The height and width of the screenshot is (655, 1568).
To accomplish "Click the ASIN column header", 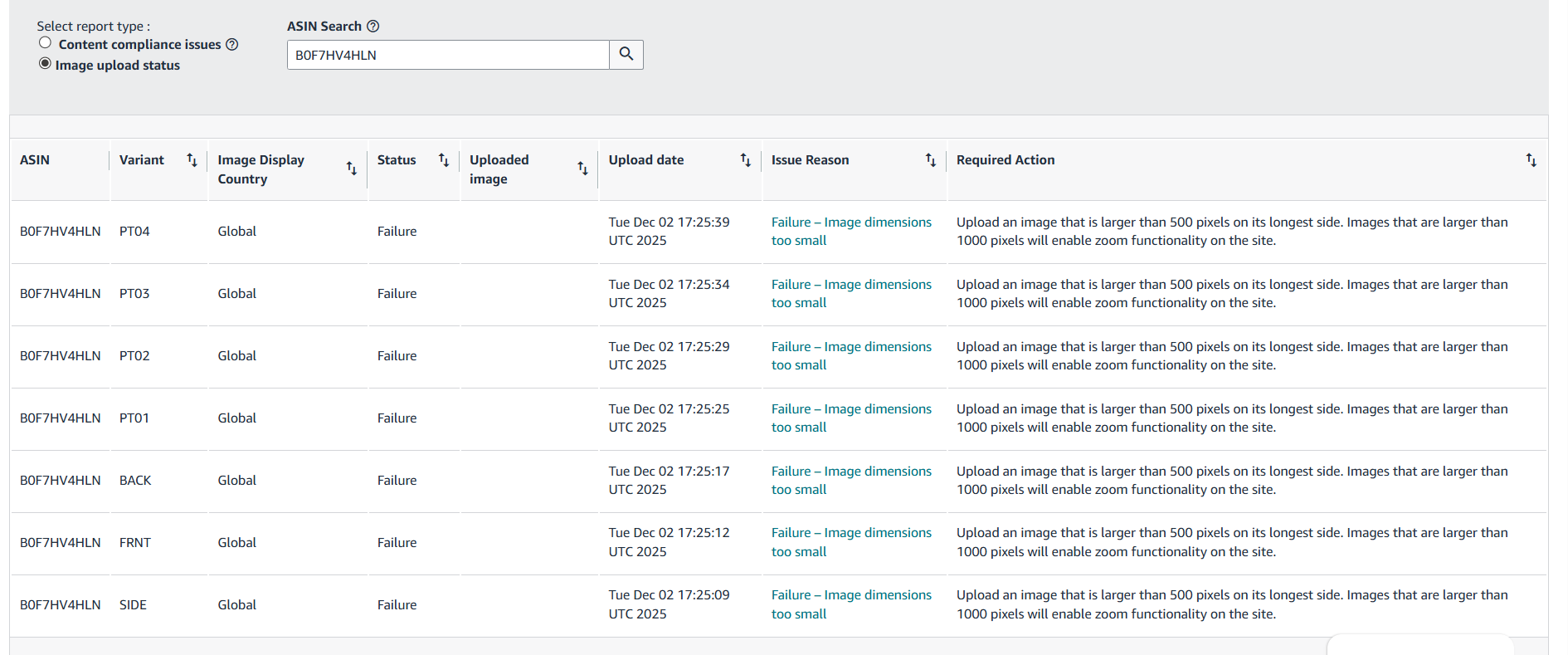I will pos(35,160).
